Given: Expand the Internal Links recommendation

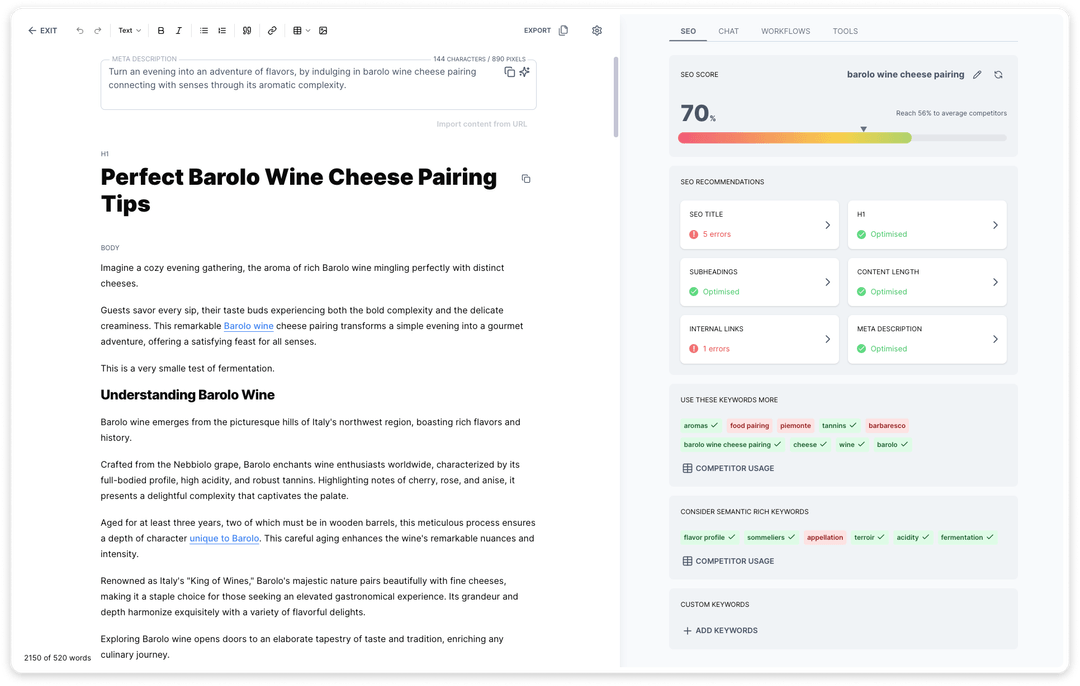Looking at the screenshot, I should 758,339.
